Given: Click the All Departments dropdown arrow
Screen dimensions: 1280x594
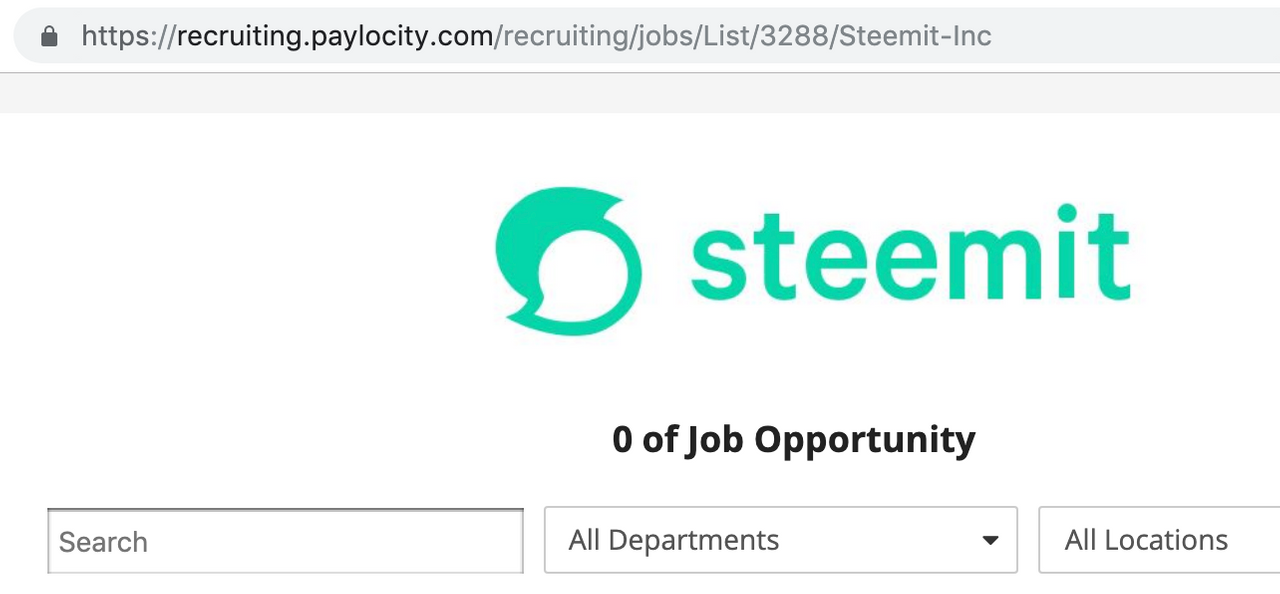Looking at the screenshot, I should click(990, 541).
